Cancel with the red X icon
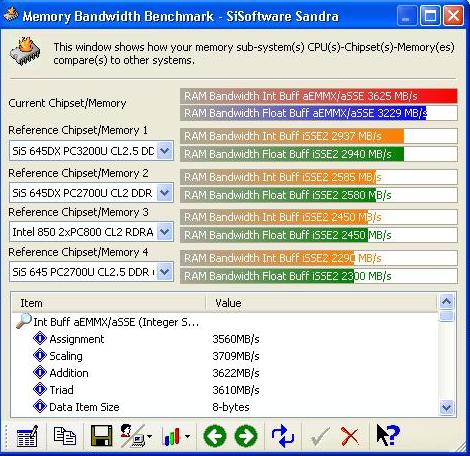Image resolution: width=470 pixels, height=456 pixels. click(x=350, y=436)
